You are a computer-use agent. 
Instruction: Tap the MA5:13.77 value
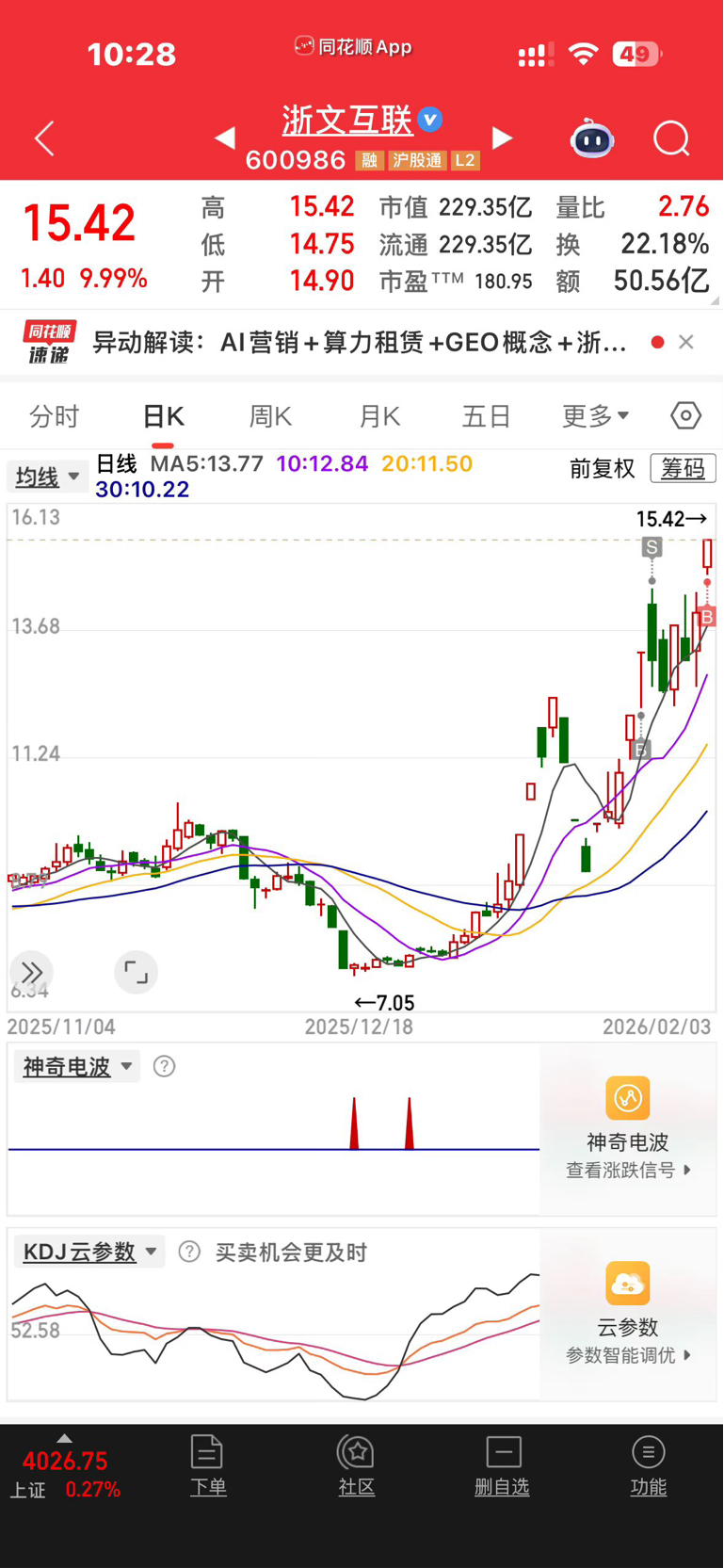point(207,463)
